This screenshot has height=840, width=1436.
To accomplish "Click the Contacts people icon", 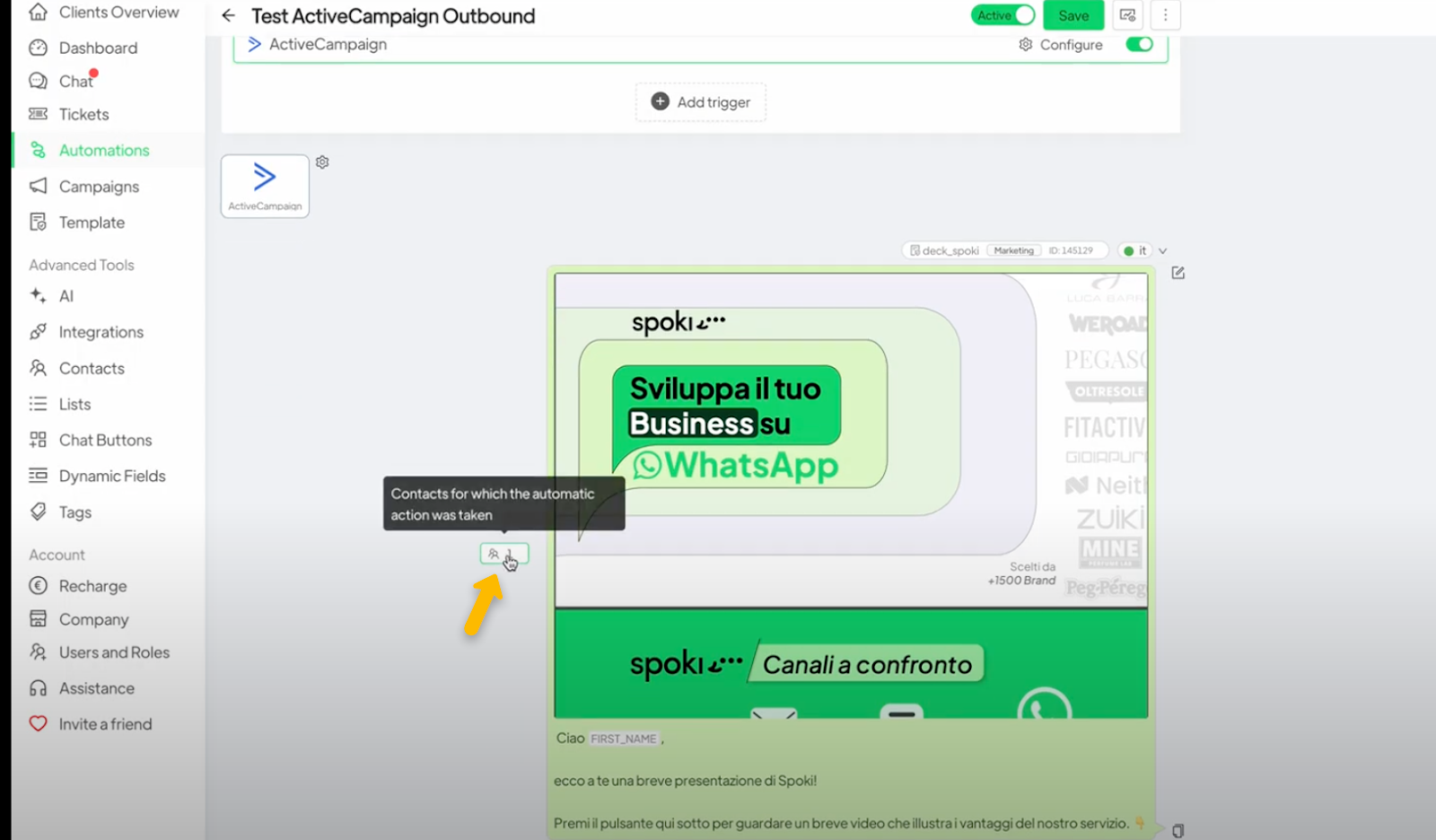I will [x=38, y=368].
